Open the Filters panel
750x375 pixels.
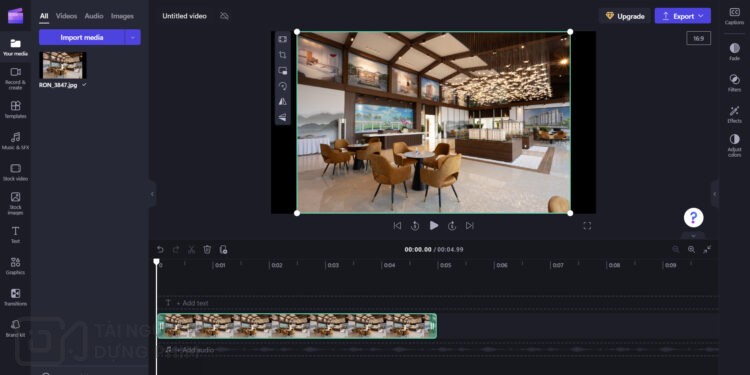pos(734,83)
